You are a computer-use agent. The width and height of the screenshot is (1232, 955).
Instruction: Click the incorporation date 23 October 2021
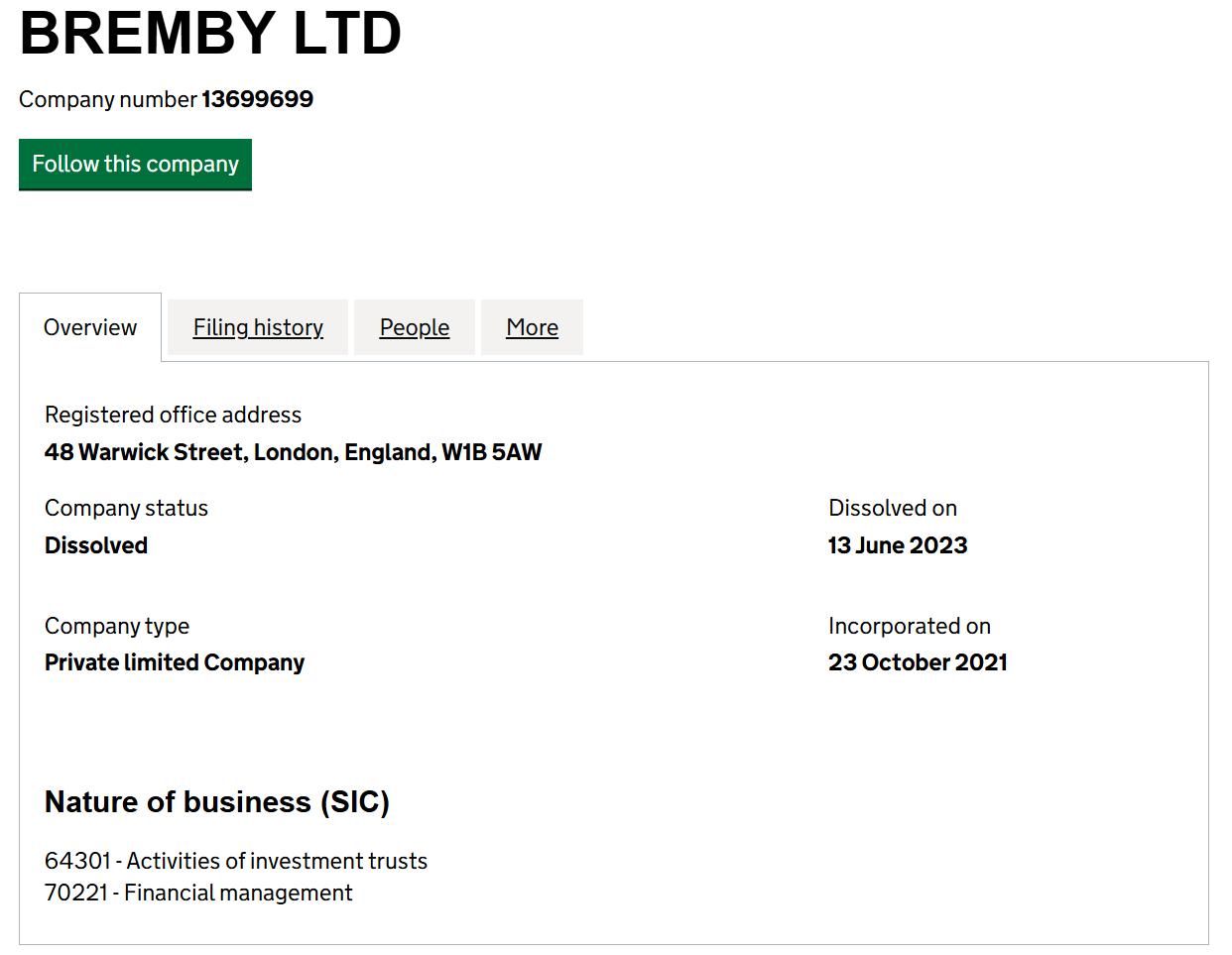coord(918,662)
